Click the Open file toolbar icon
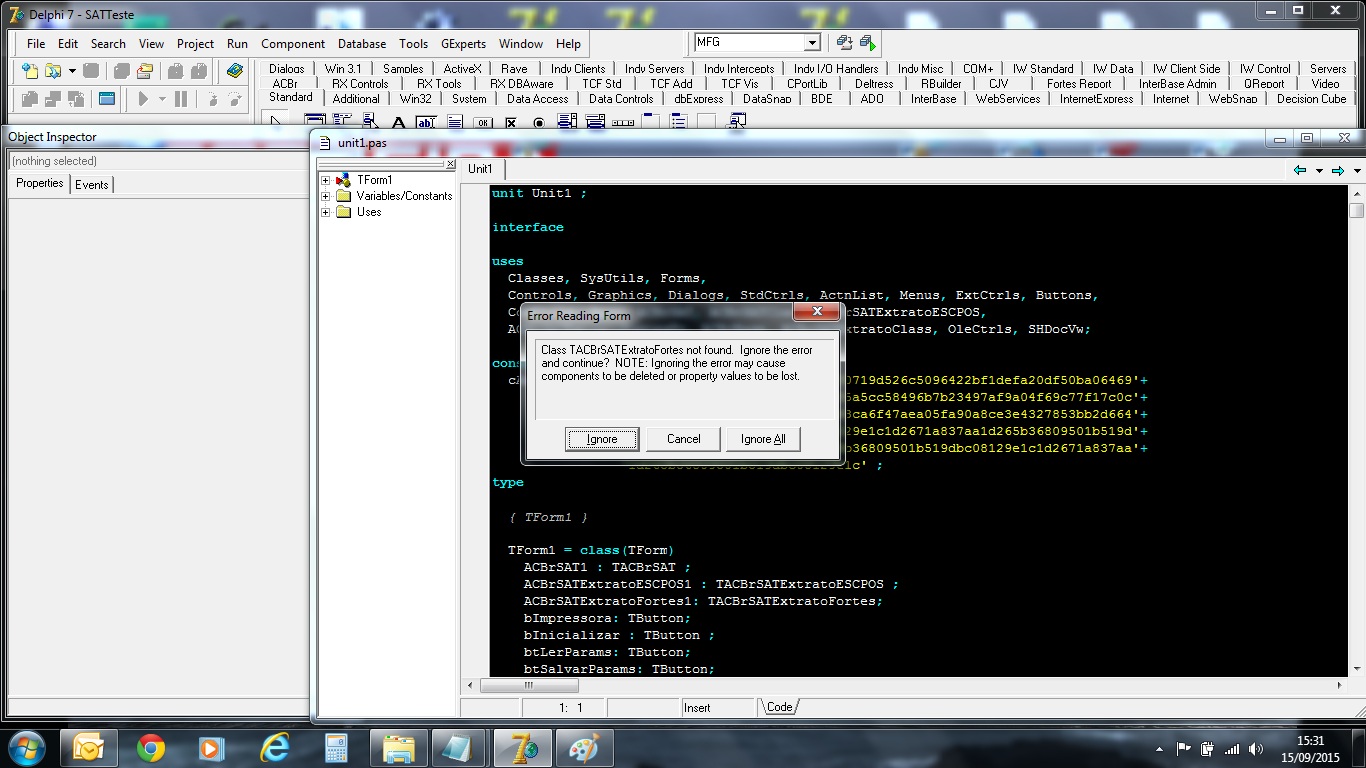Screen dimensions: 1366x768 pos(53,71)
